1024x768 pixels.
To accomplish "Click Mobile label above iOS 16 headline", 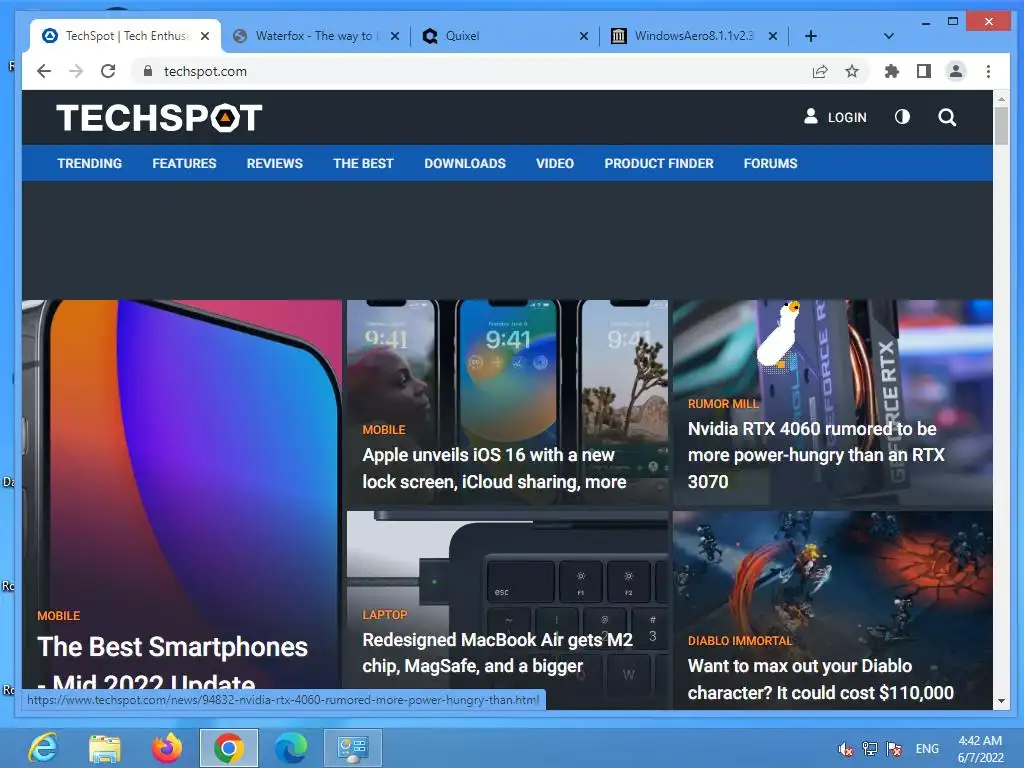I will click(384, 430).
